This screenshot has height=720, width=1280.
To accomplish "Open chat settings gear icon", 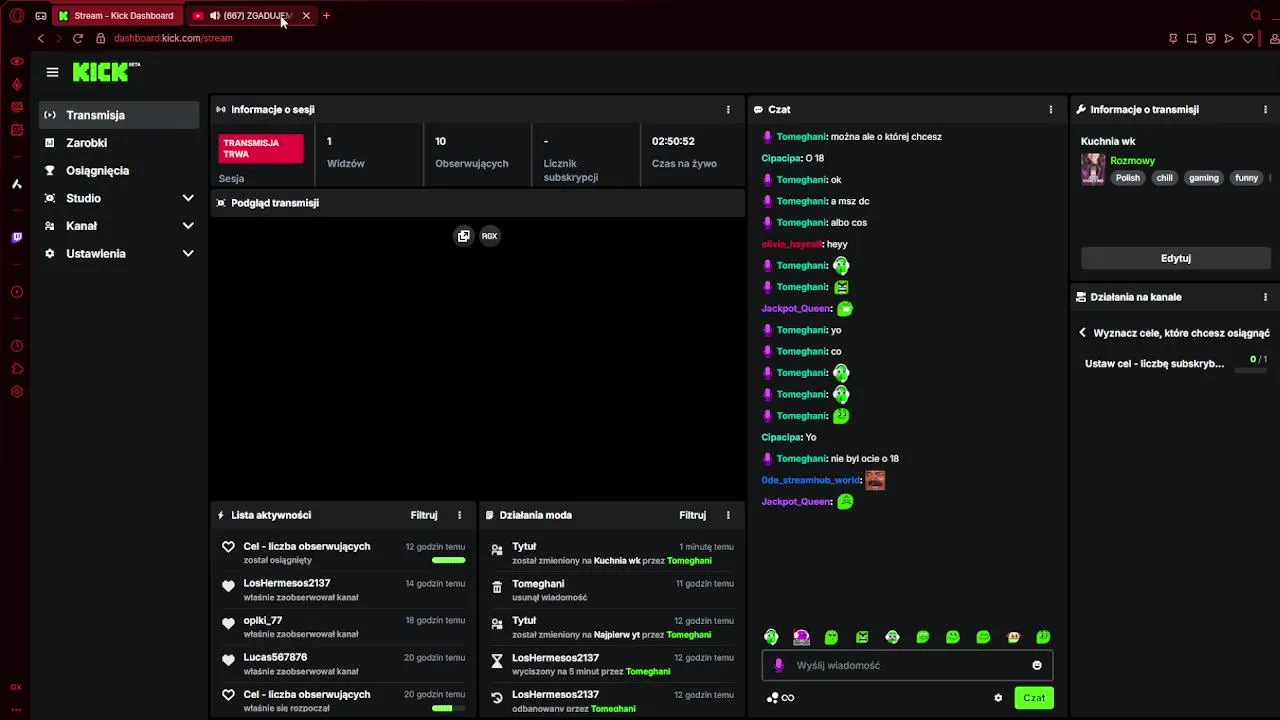I will 998,698.
